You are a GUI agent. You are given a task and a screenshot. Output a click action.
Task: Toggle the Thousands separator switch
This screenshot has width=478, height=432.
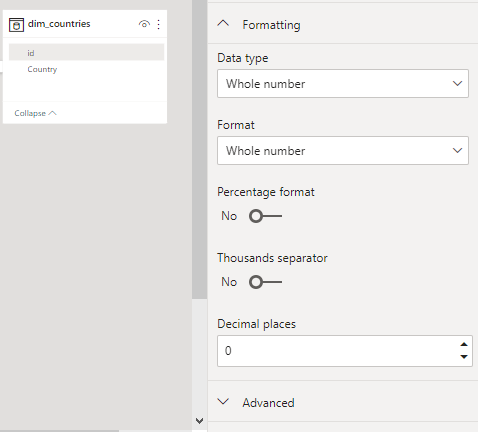click(265, 282)
